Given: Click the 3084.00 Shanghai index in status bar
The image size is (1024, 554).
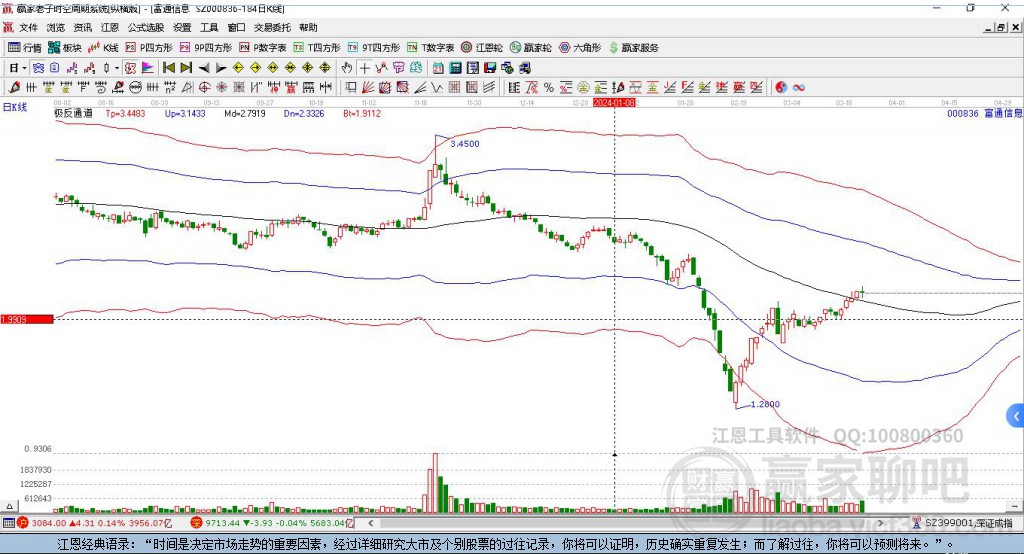Looking at the screenshot, I should click(46, 523).
